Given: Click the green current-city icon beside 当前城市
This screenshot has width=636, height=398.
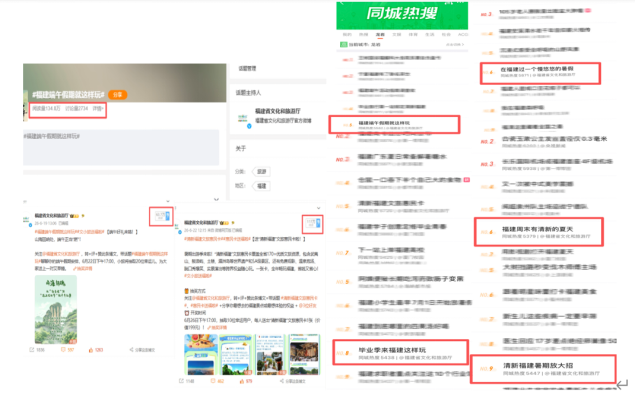Looking at the screenshot, I should coord(343,45).
